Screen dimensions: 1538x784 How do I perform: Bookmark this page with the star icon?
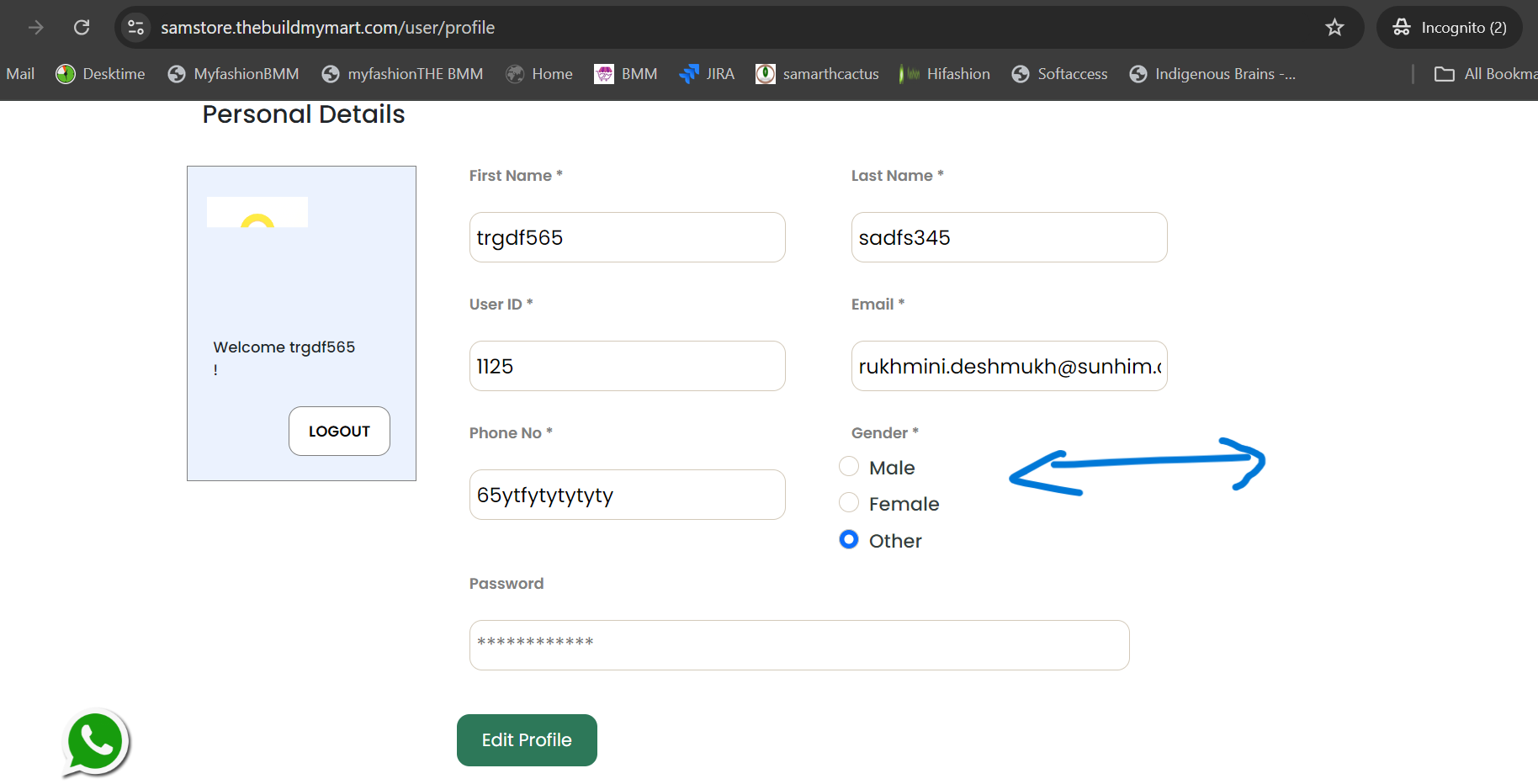tap(1334, 28)
